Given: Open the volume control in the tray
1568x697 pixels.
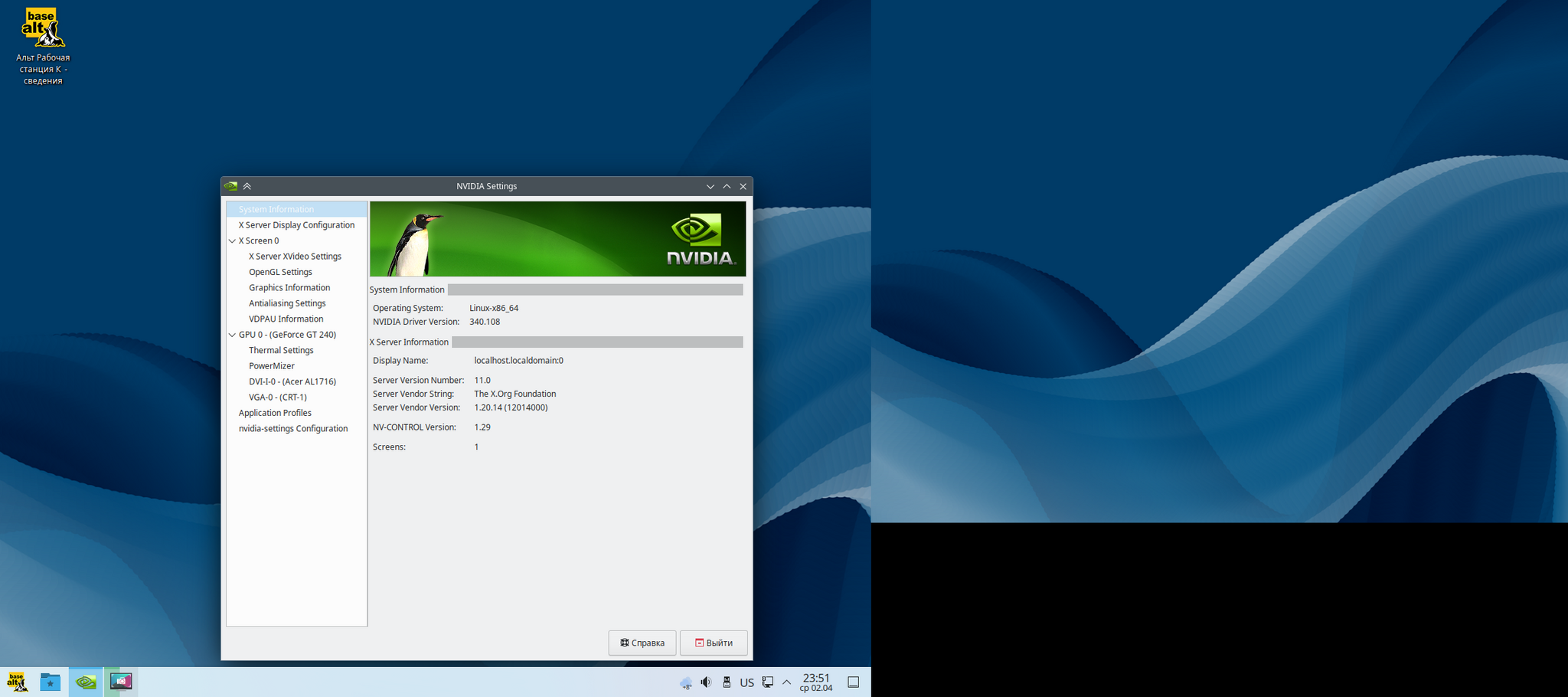Looking at the screenshot, I should click(x=706, y=682).
